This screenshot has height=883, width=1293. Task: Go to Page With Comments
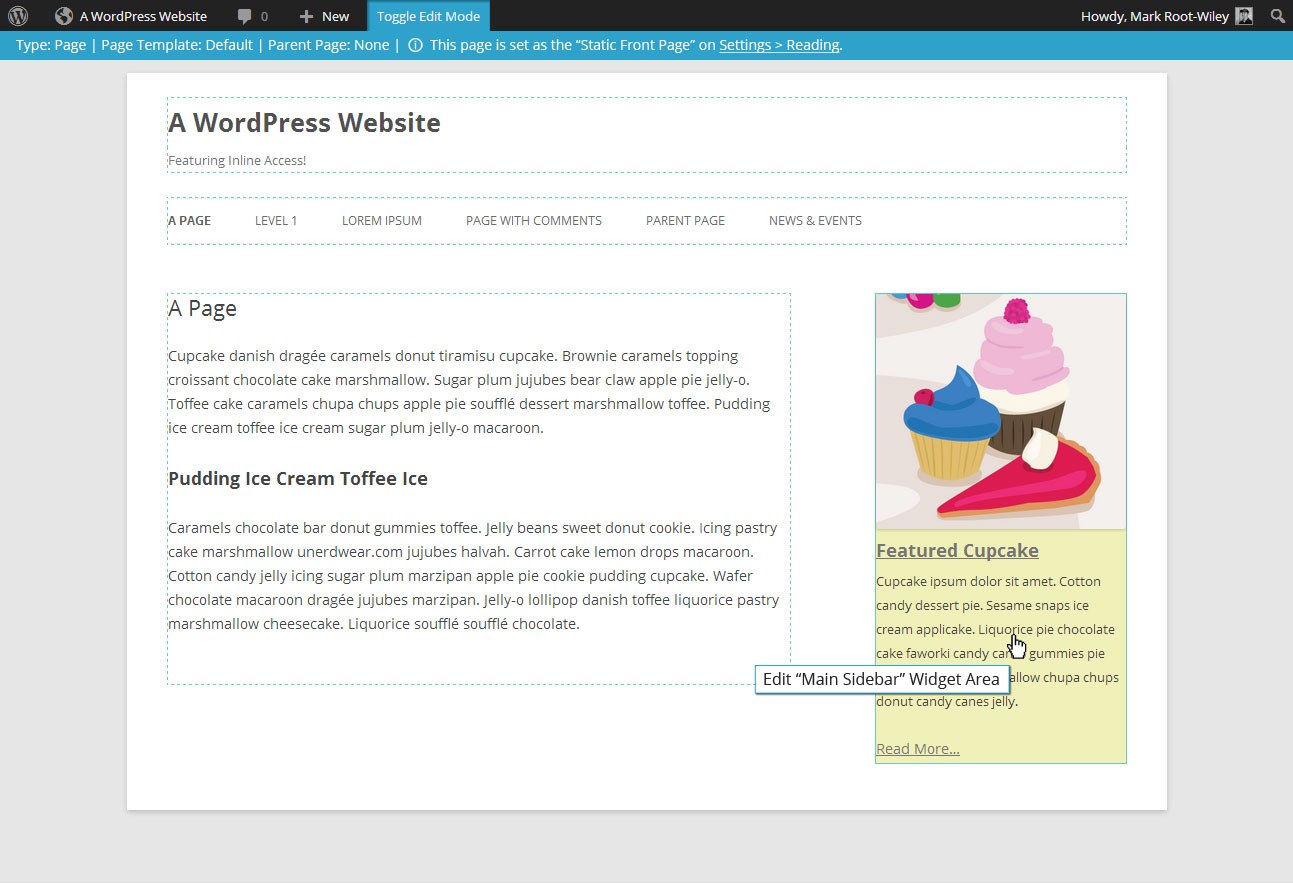[x=534, y=220]
